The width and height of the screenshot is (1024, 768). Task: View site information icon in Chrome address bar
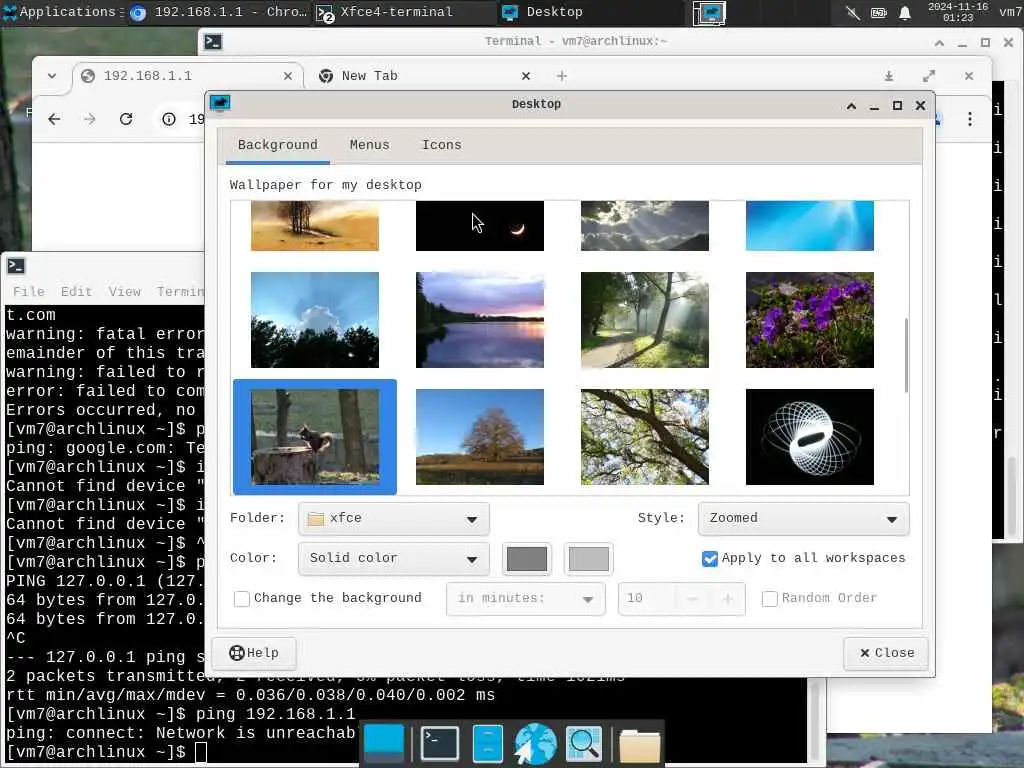point(168,119)
